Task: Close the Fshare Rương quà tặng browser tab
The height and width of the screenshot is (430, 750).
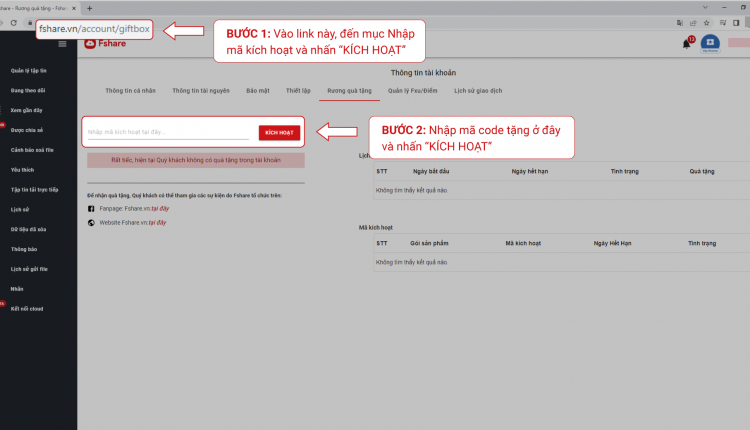Action: [x=74, y=8]
